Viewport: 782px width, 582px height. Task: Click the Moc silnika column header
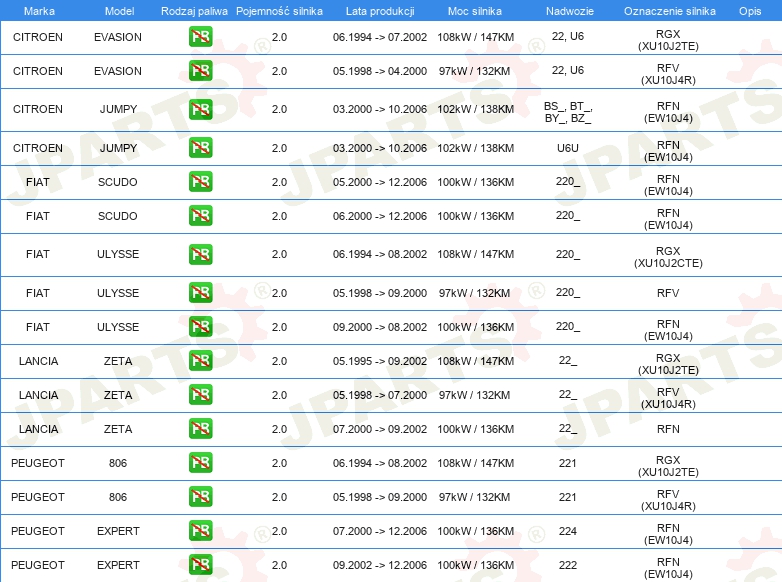[x=475, y=11]
